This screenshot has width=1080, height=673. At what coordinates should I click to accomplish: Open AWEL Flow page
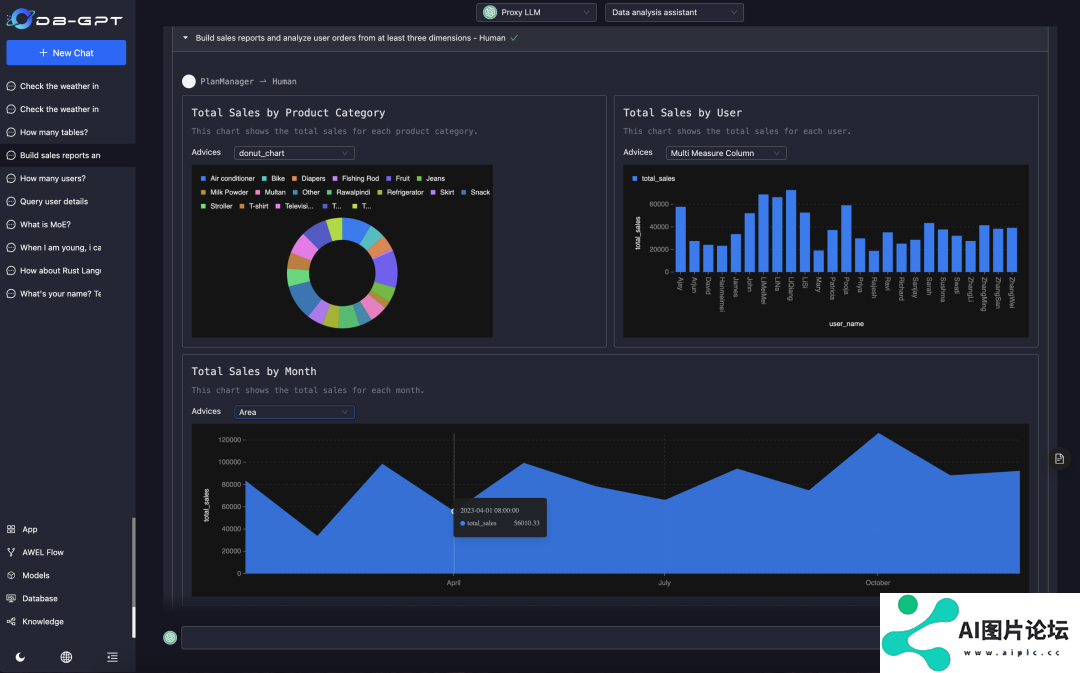[x=43, y=552]
